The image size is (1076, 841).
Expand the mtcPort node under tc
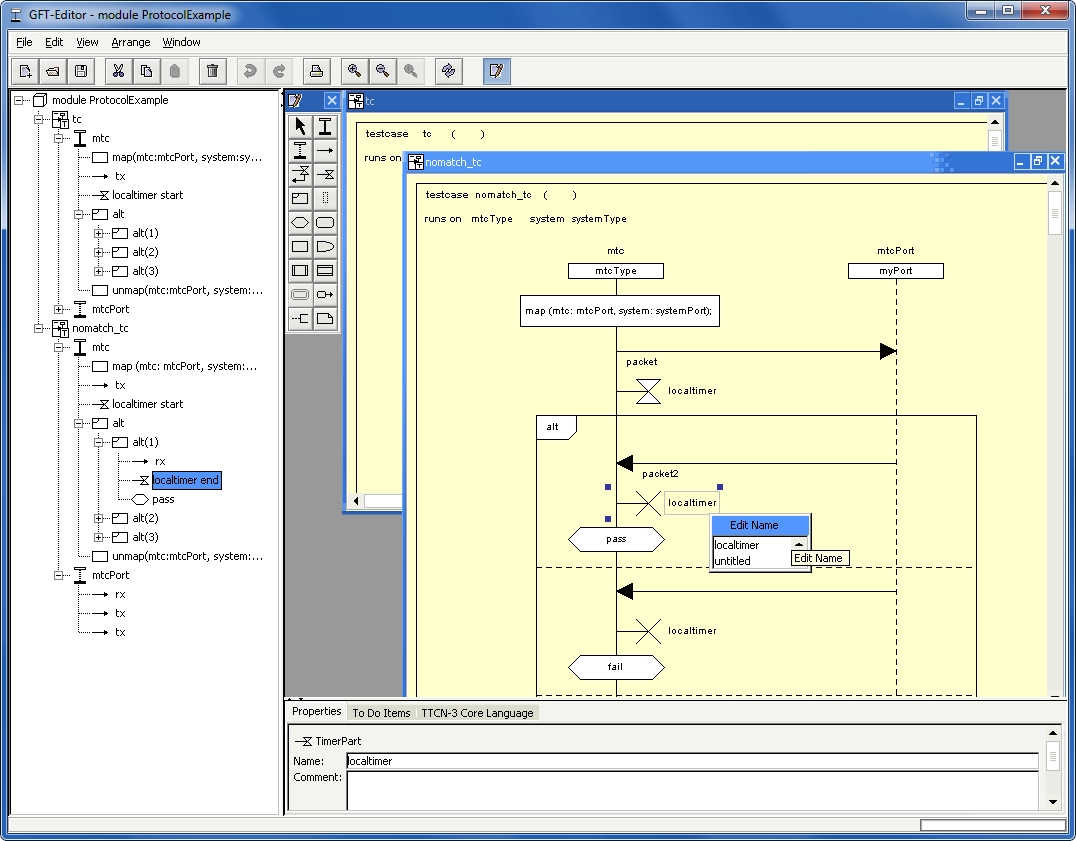[59, 309]
